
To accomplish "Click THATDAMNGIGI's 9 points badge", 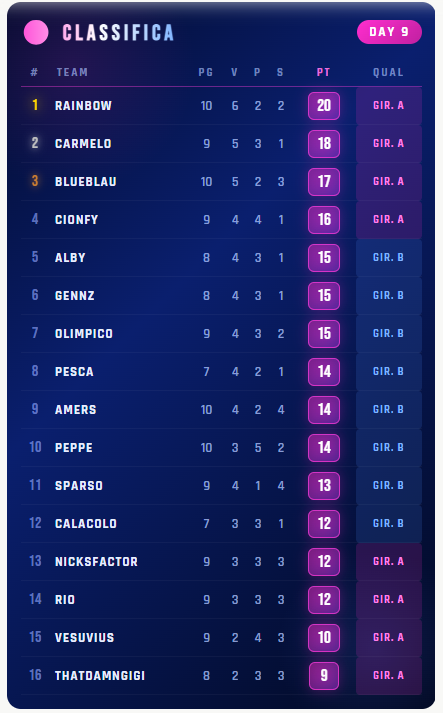I will [324, 676].
